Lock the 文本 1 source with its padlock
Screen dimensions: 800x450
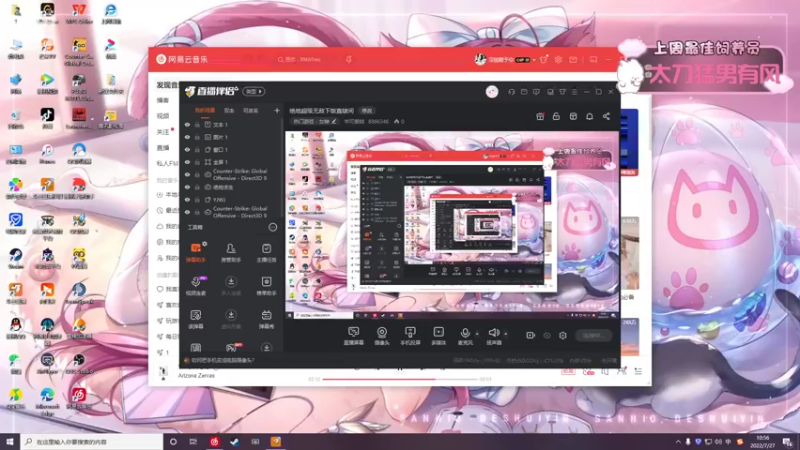197,124
